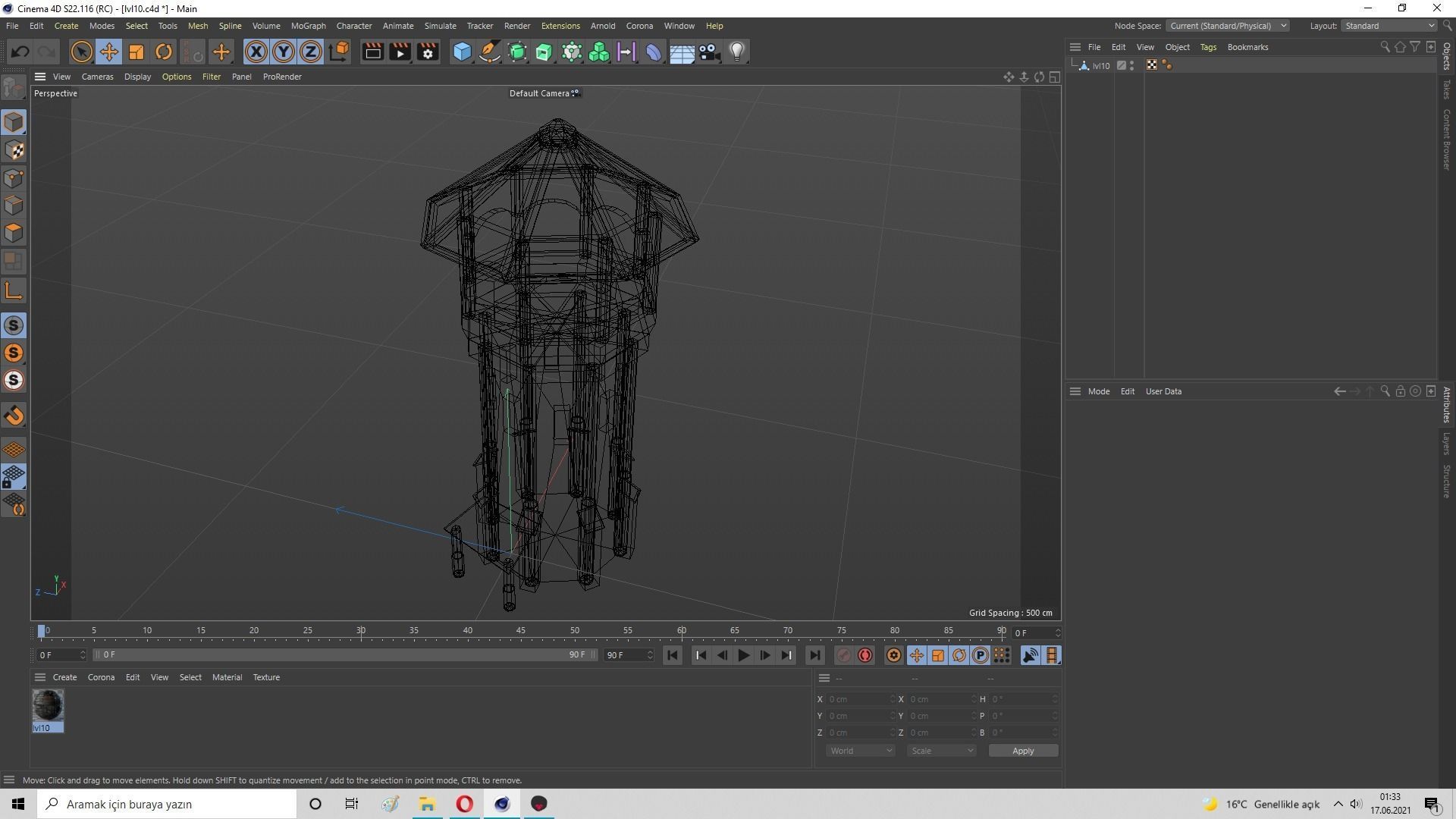Enable Axis mode L icon
The image size is (1456, 819).
(14, 290)
